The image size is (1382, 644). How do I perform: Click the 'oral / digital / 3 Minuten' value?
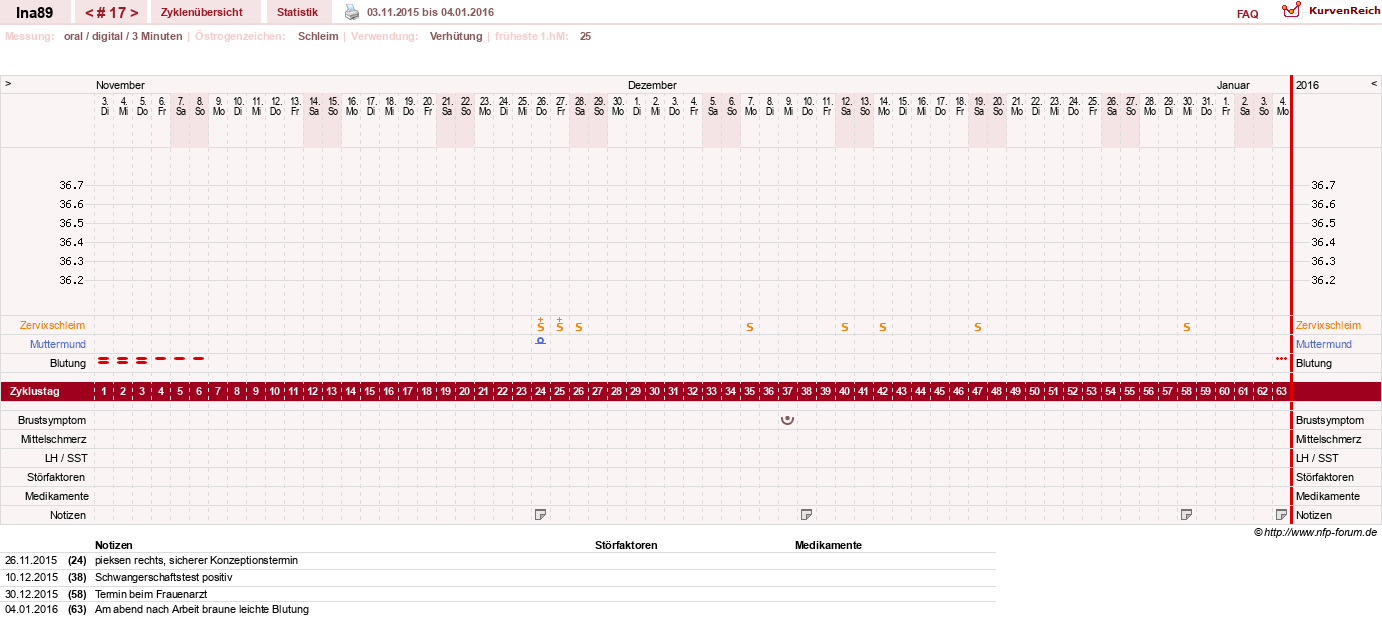123,36
